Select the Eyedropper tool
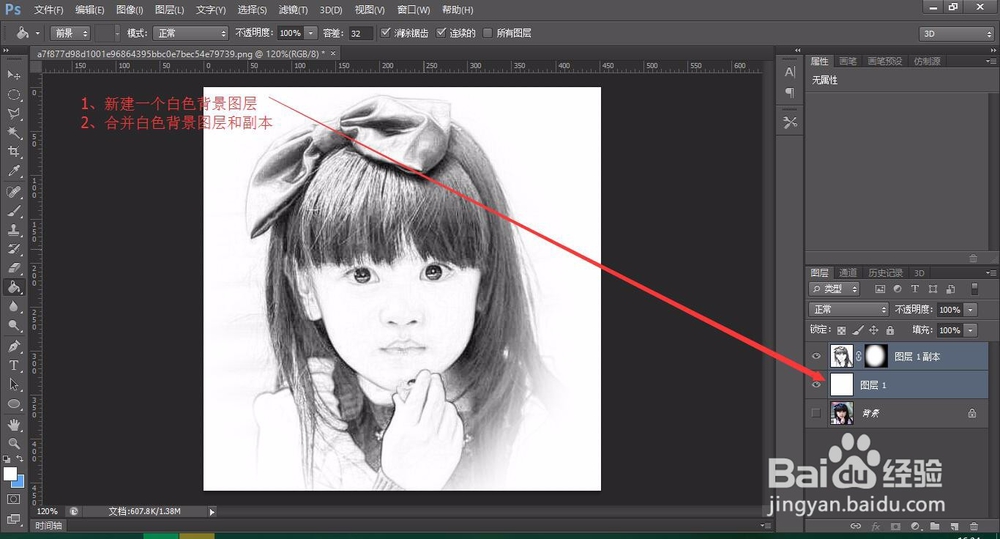This screenshot has height=539, width=1000. (x=13, y=171)
